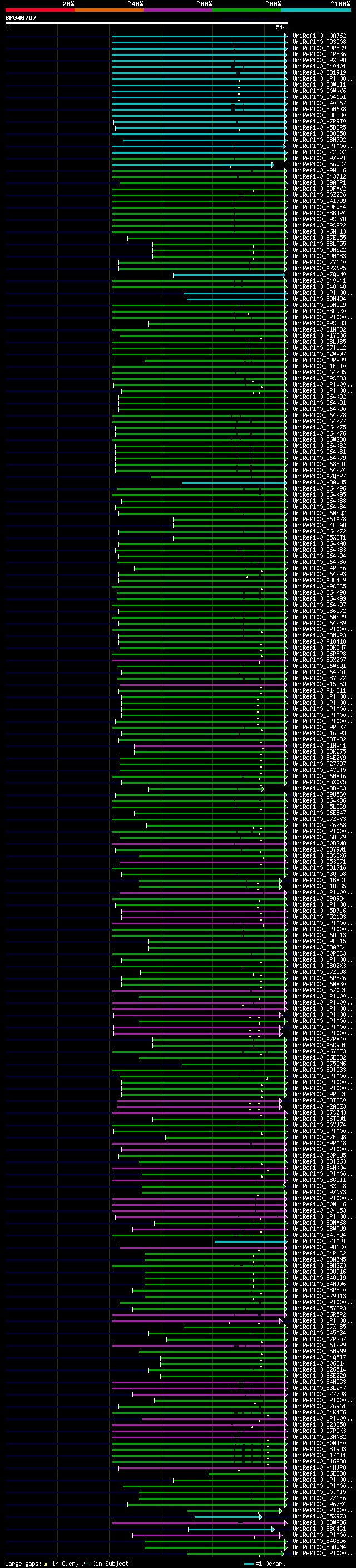The height and width of the screenshot is (1568, 356).
Task: Select the UniRef100_Q9FYV2 label
Action: (x=319, y=189)
